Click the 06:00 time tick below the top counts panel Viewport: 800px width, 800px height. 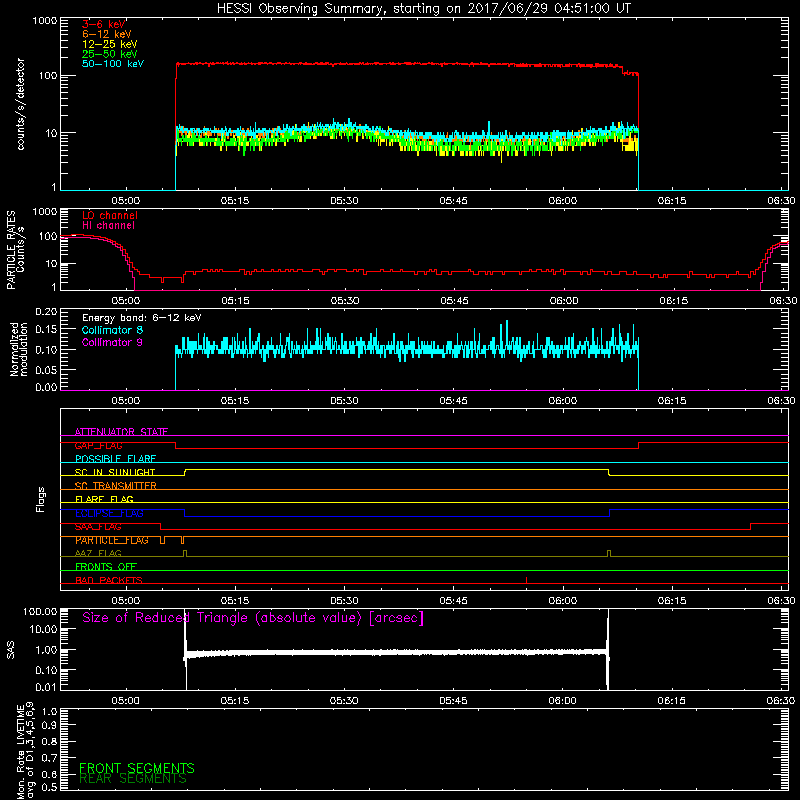(x=562, y=201)
